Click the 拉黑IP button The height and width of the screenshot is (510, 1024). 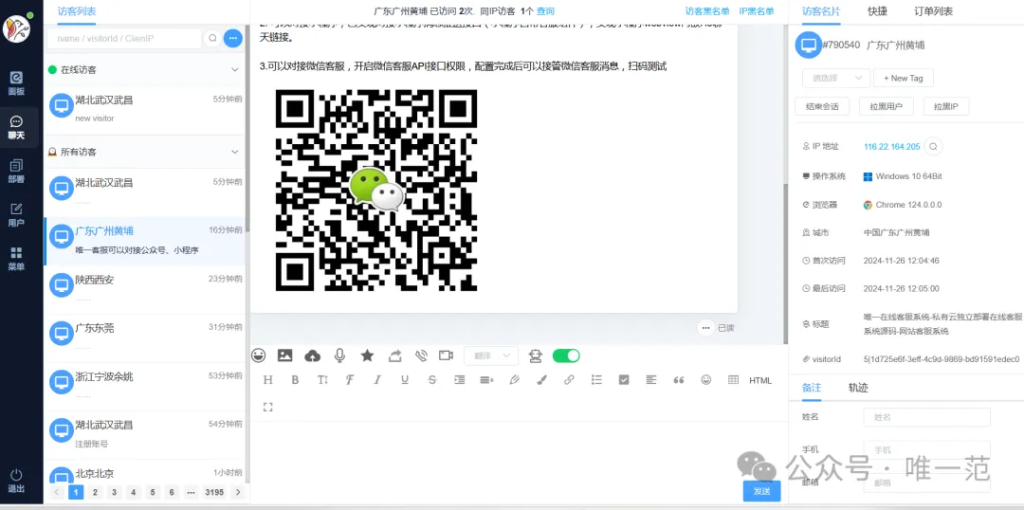pyautogui.click(x=946, y=106)
